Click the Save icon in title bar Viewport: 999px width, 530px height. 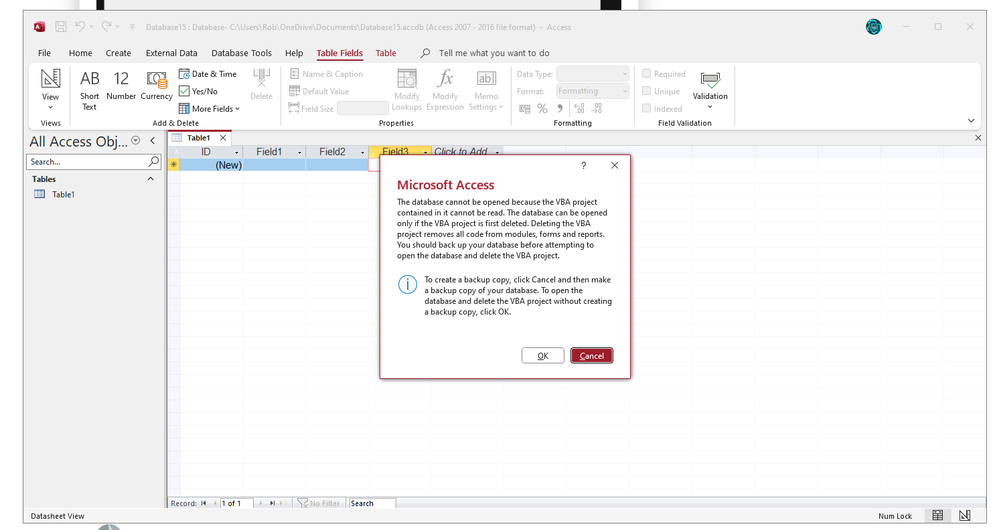tap(61, 27)
